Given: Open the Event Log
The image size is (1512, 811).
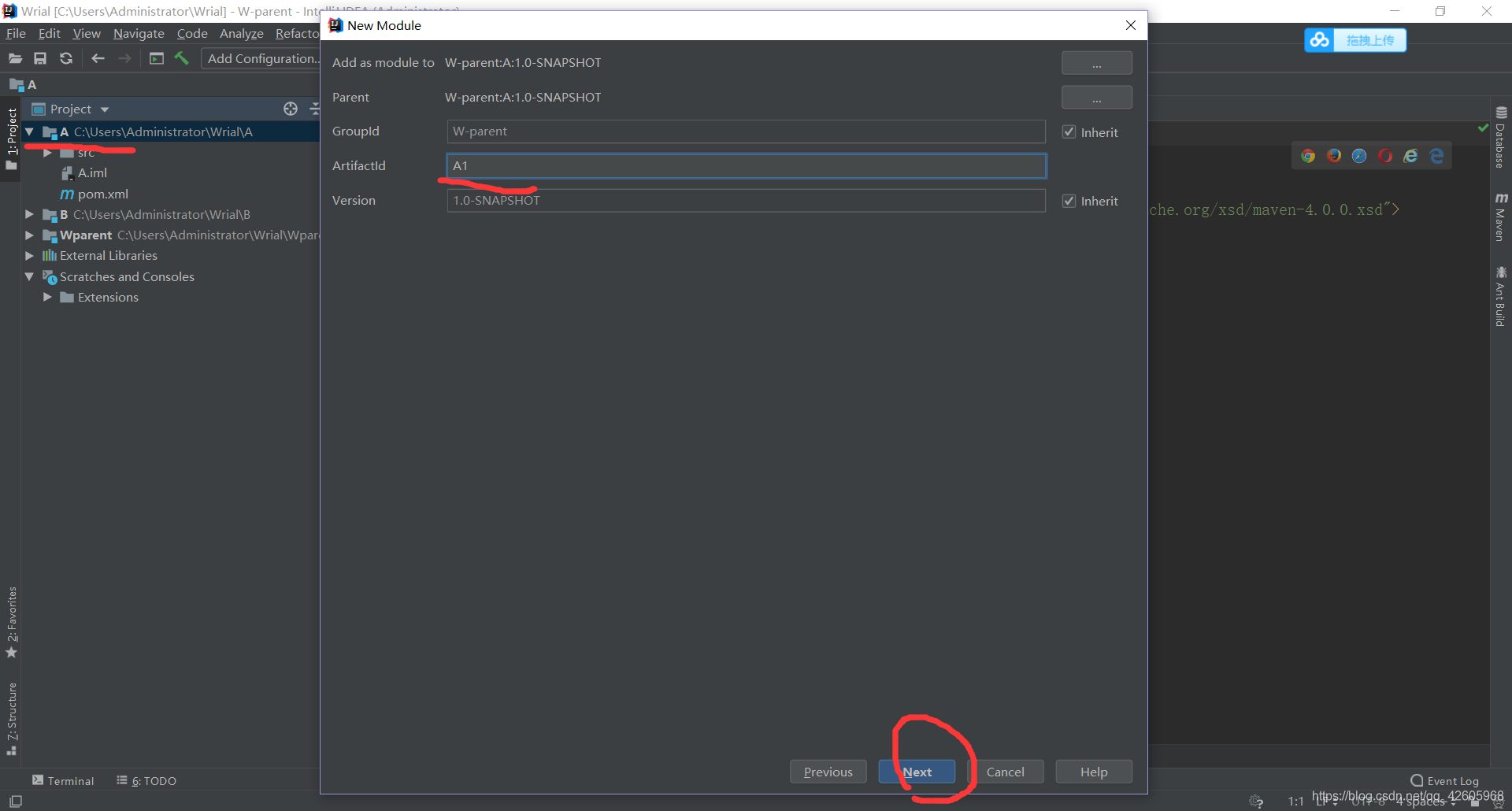Looking at the screenshot, I should click(x=1445, y=780).
